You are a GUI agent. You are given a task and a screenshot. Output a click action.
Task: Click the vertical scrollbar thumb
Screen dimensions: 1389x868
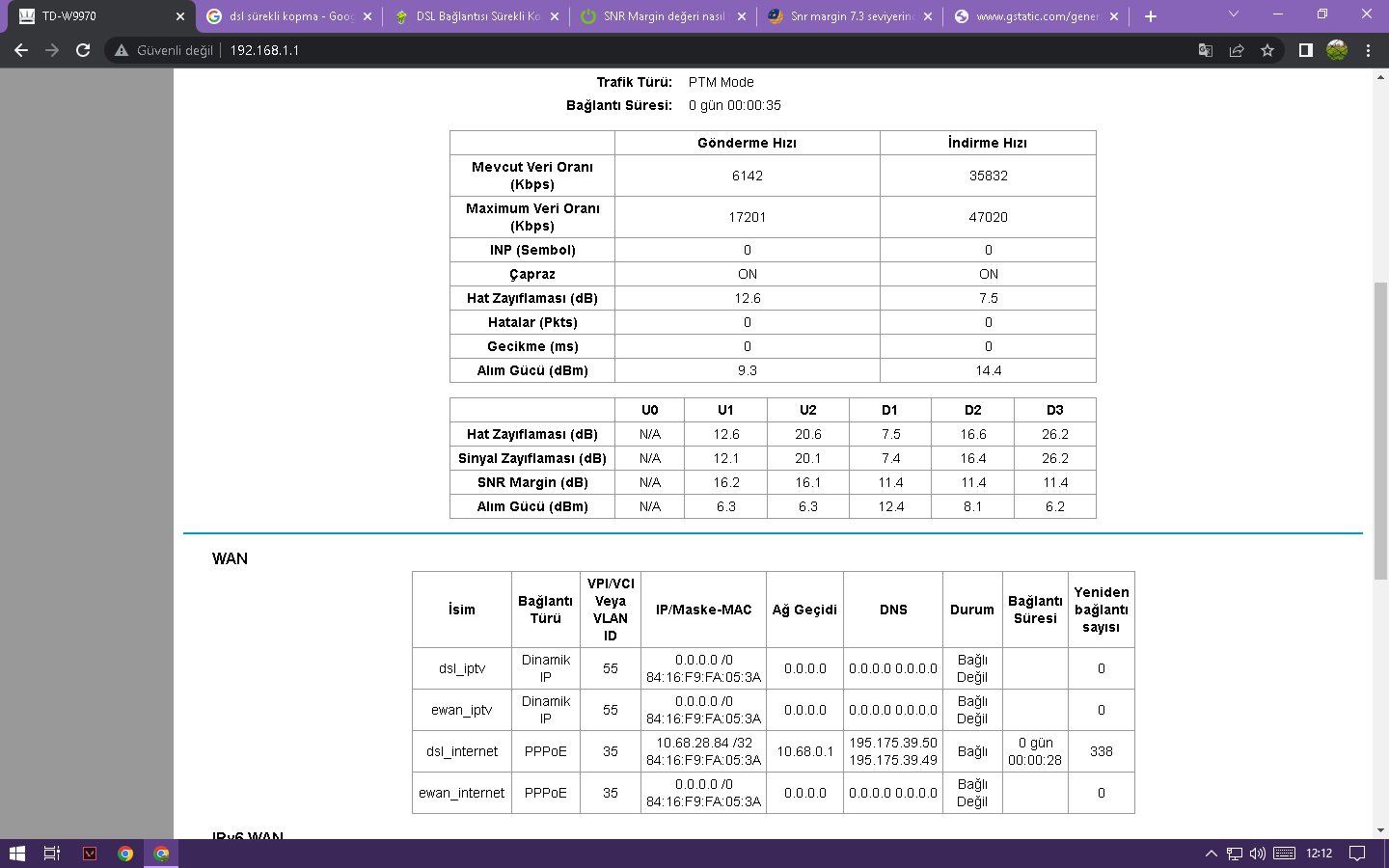point(1380,430)
